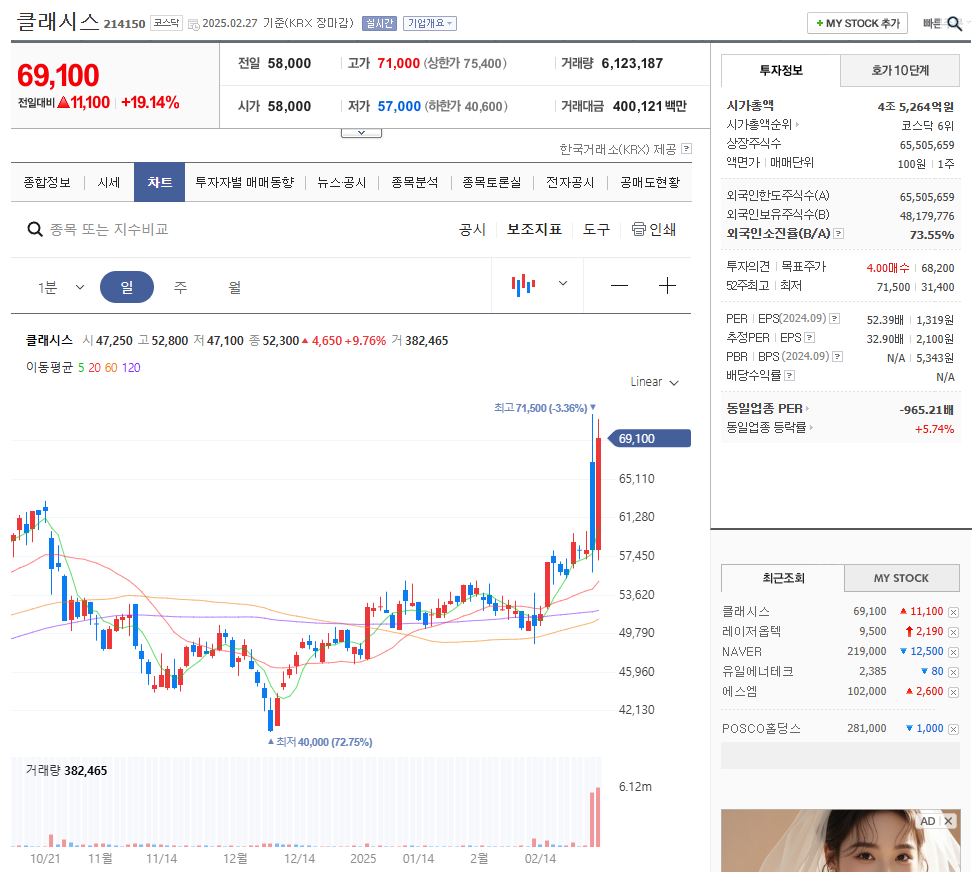Open the 전자공시 tab
Screen dimensions: 972x872
pyautogui.click(x=570, y=182)
